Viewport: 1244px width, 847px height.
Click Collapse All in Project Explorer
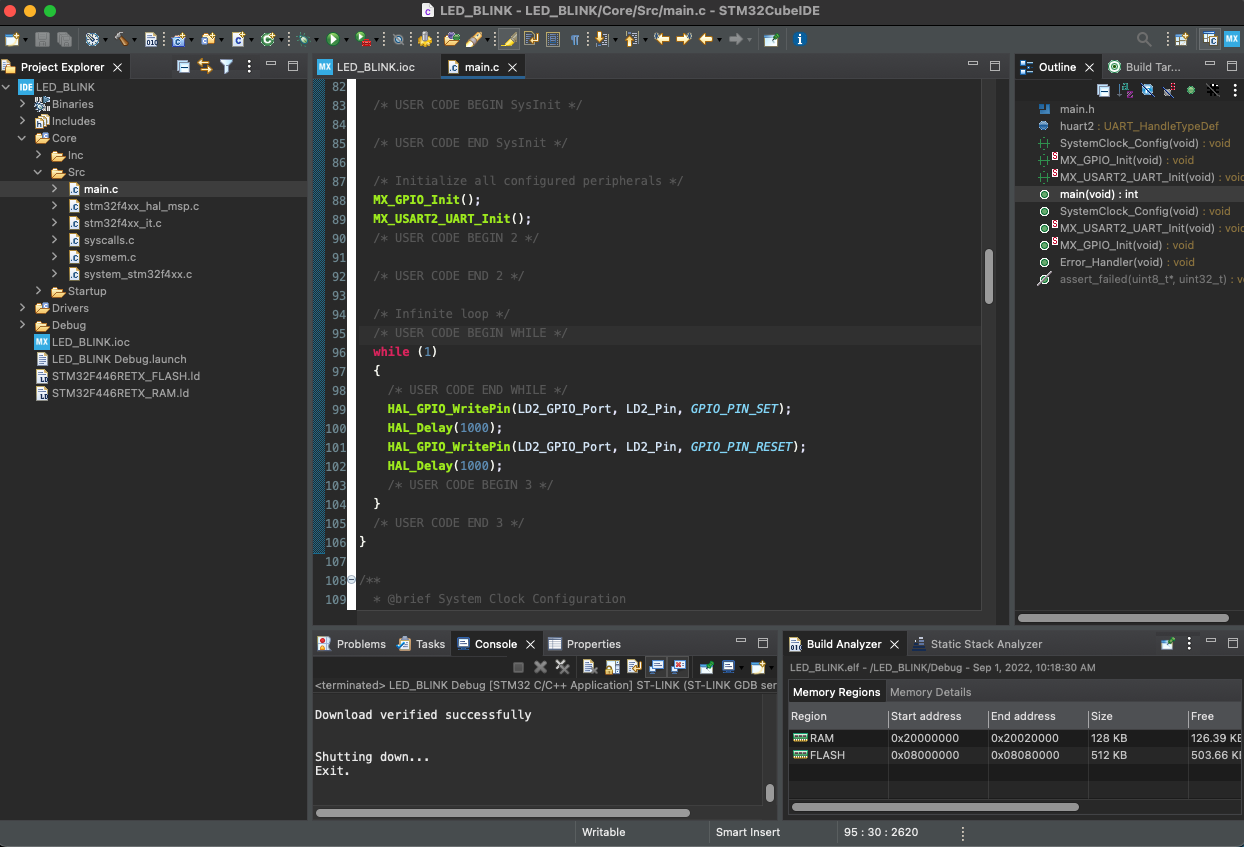(183, 67)
